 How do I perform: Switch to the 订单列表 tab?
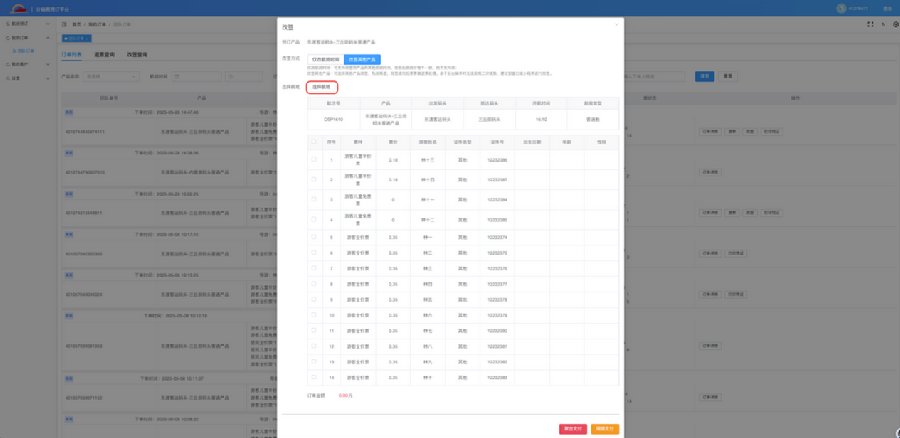pyautogui.click(x=72, y=55)
